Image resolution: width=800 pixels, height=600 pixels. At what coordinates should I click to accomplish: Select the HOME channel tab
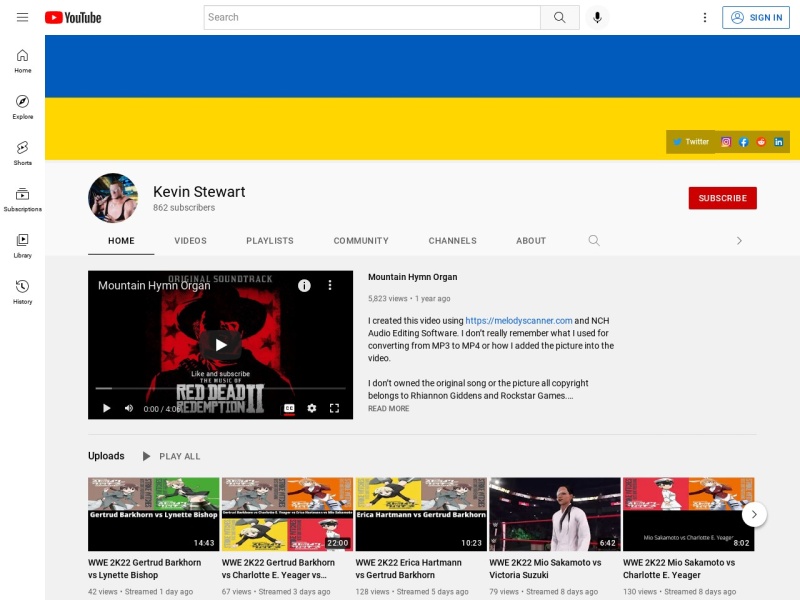pyautogui.click(x=121, y=241)
